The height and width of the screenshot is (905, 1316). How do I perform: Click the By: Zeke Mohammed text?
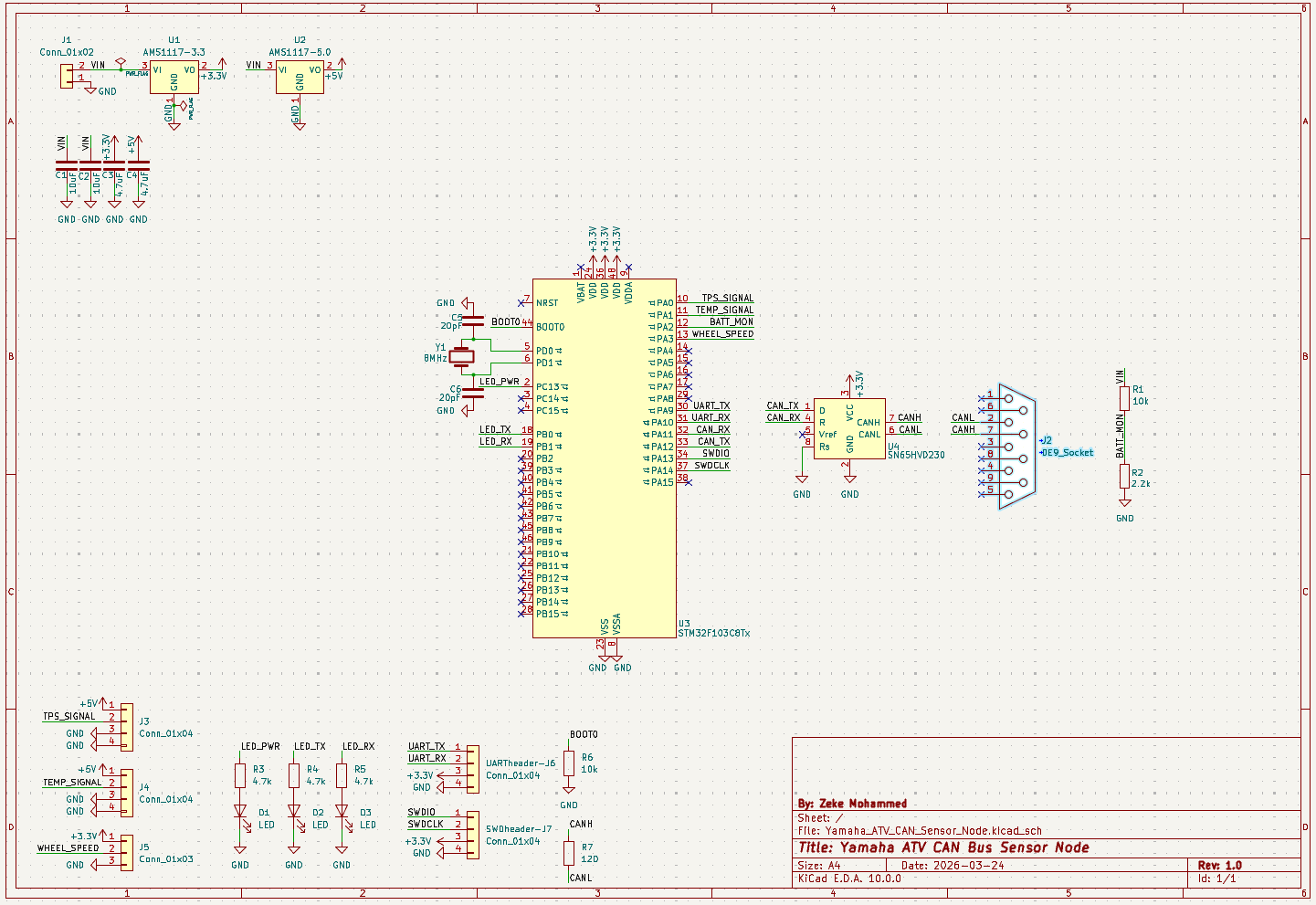point(853,805)
